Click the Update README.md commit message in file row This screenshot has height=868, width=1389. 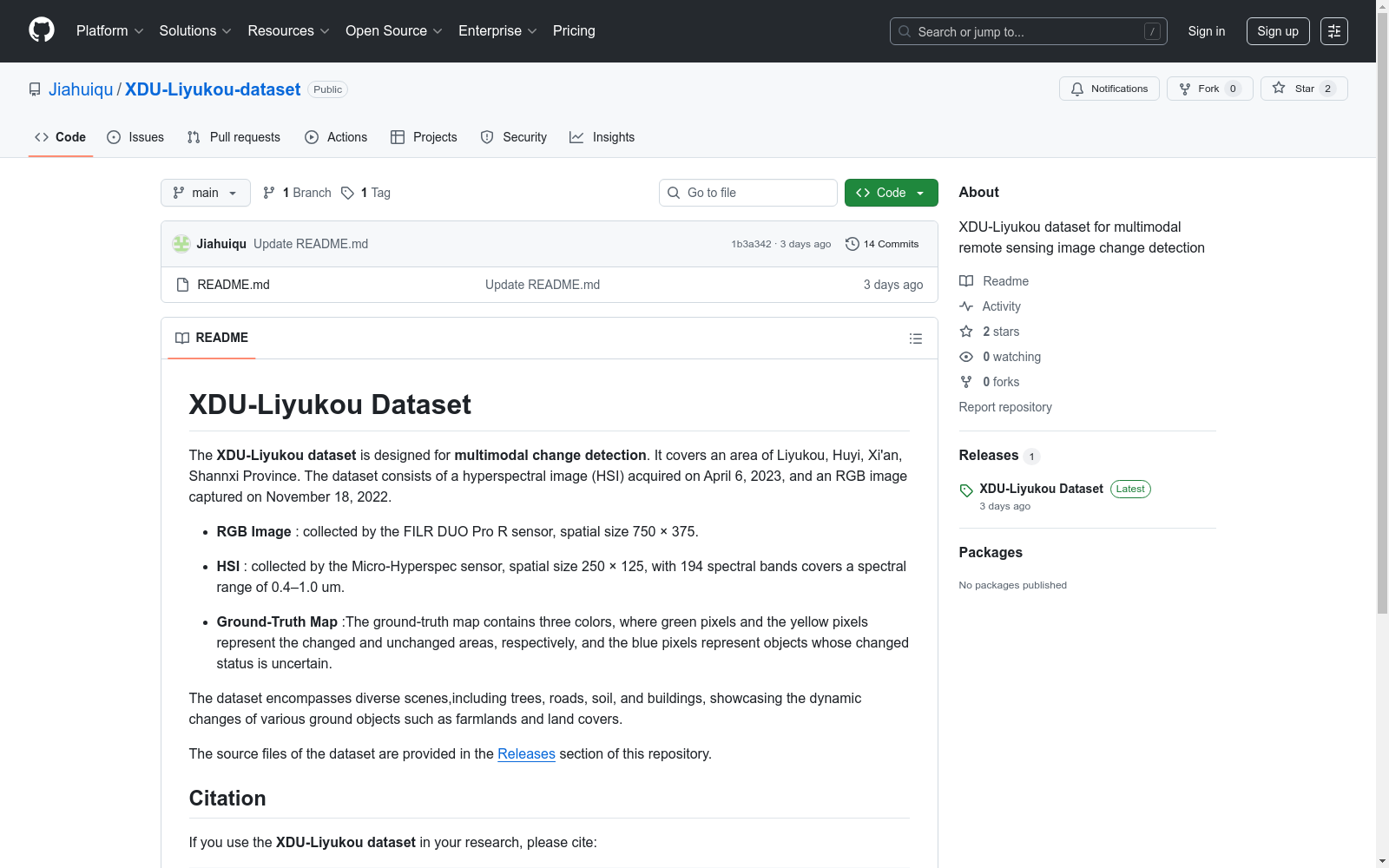click(x=543, y=285)
